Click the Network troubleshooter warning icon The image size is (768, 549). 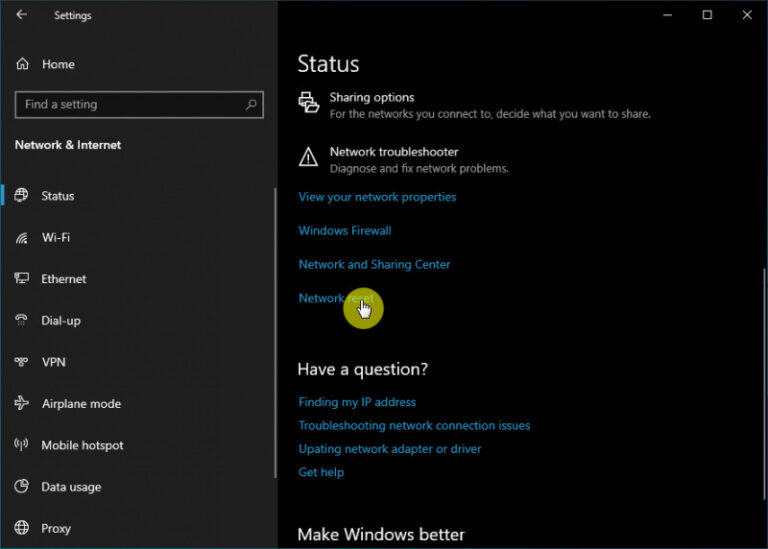pyautogui.click(x=309, y=157)
